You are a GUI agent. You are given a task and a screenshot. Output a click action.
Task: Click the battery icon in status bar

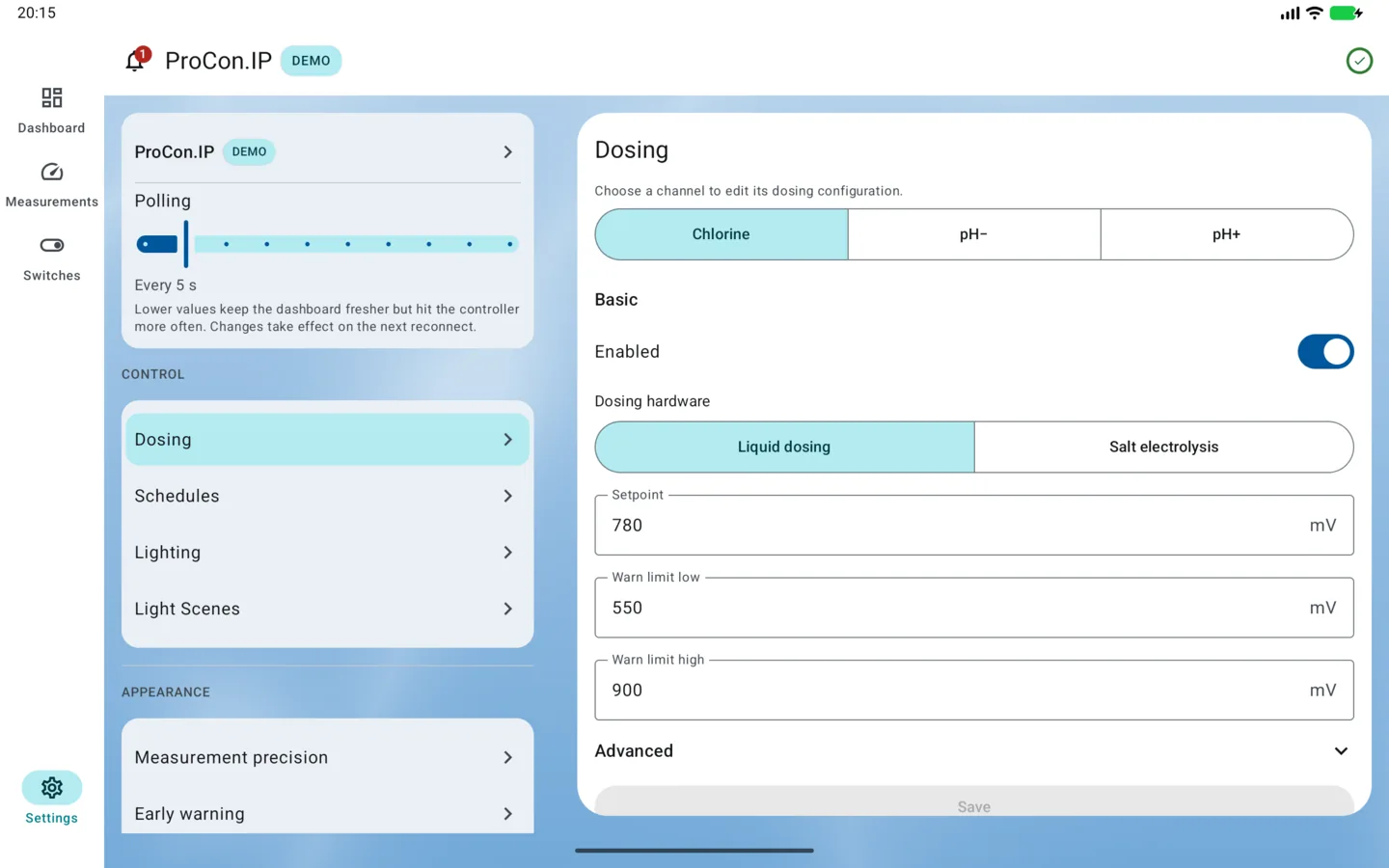click(1346, 14)
